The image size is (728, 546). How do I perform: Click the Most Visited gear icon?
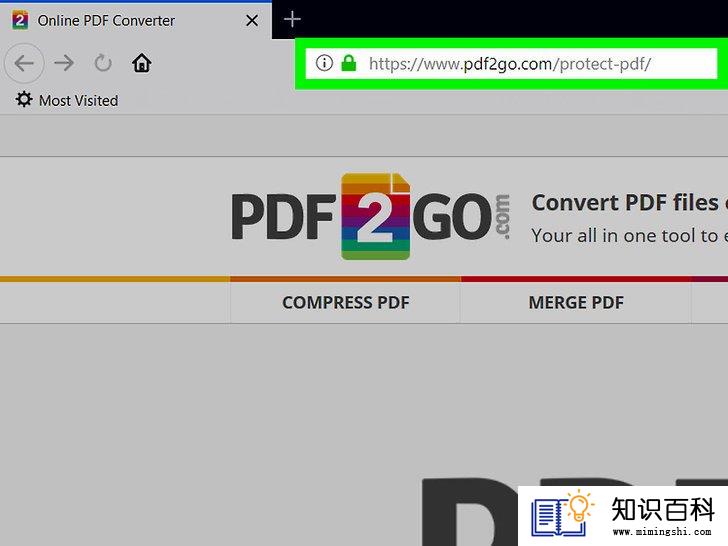[x=24, y=99]
